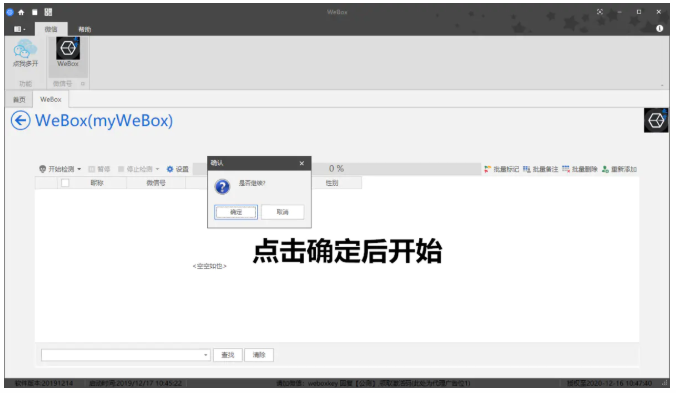Click the 取消 button in the confirm dialog
Viewport: 676px width, 393px height.
click(x=282, y=212)
